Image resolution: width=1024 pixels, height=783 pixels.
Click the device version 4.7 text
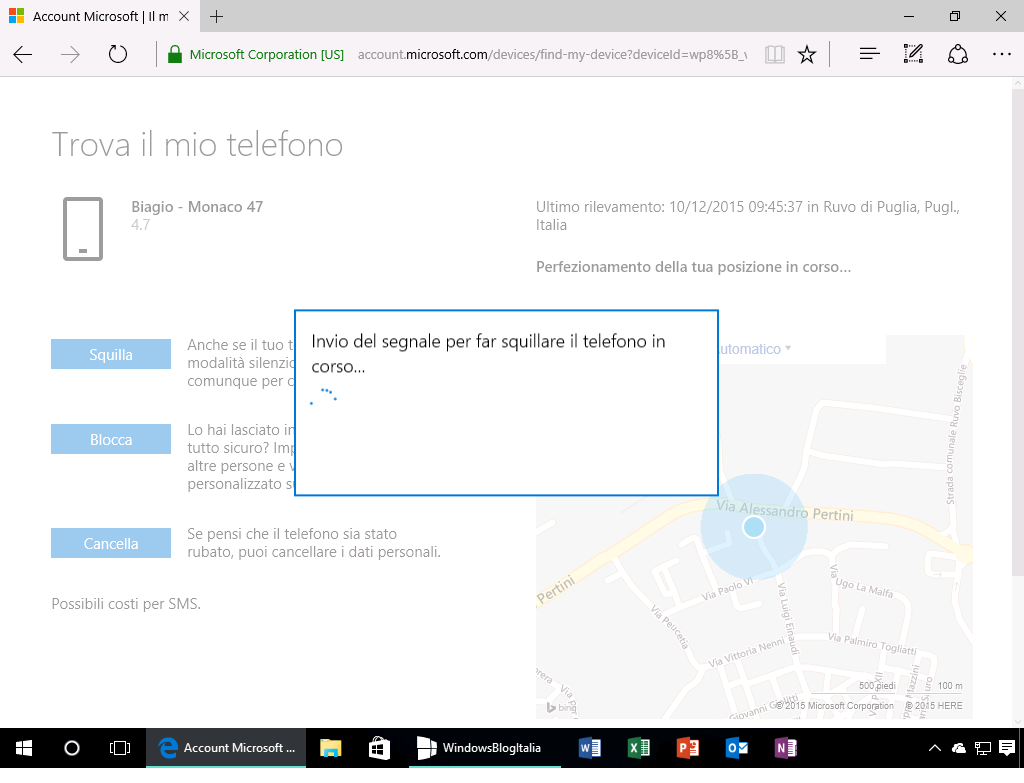pos(140,225)
